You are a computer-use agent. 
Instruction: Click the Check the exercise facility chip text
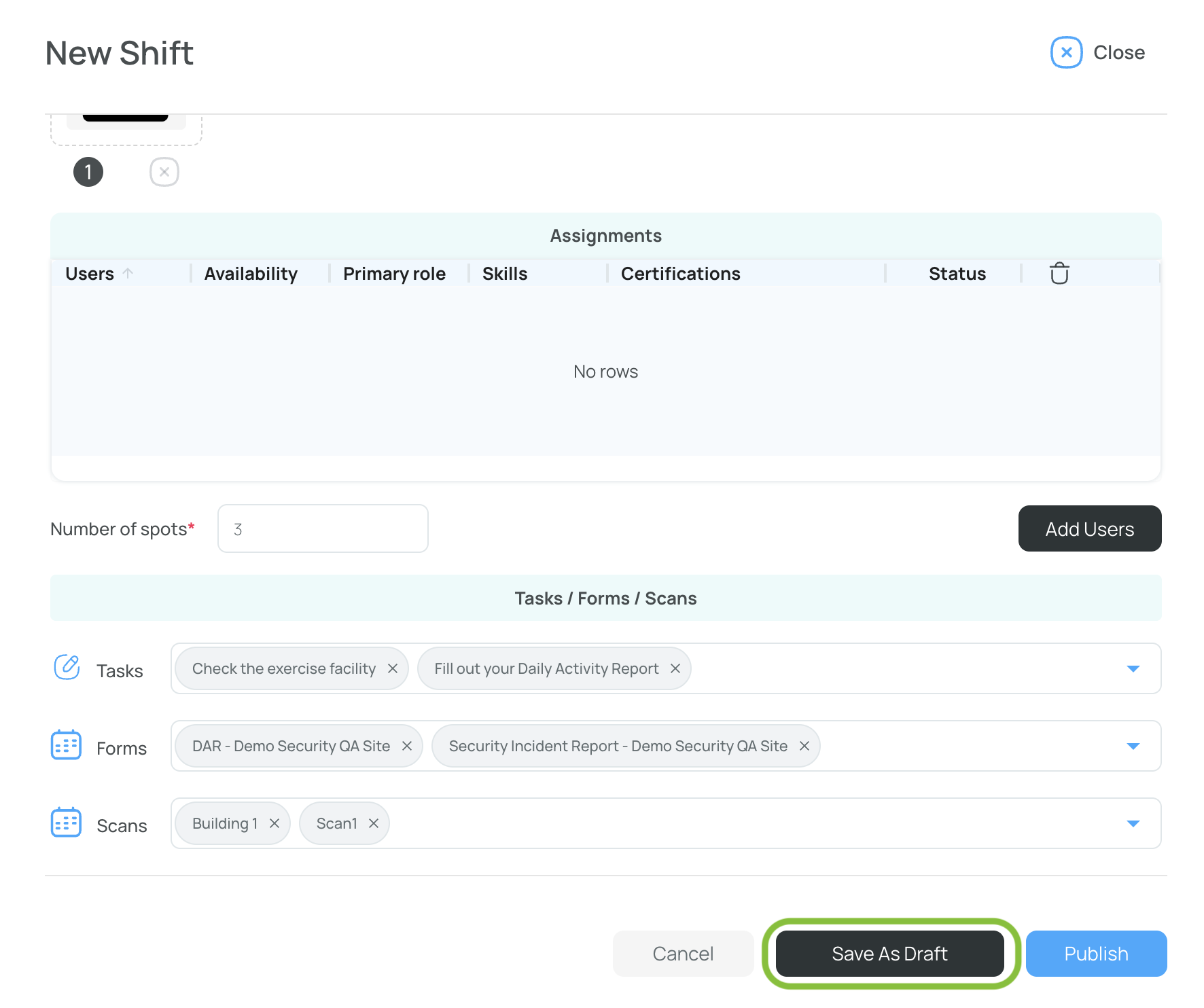[284, 668]
